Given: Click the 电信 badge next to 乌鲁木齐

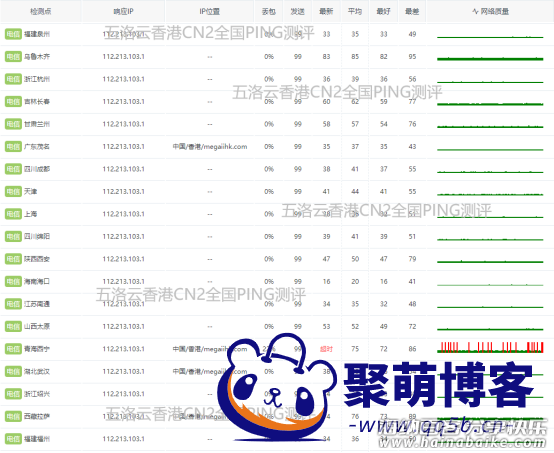Looking at the screenshot, I should point(13,57).
